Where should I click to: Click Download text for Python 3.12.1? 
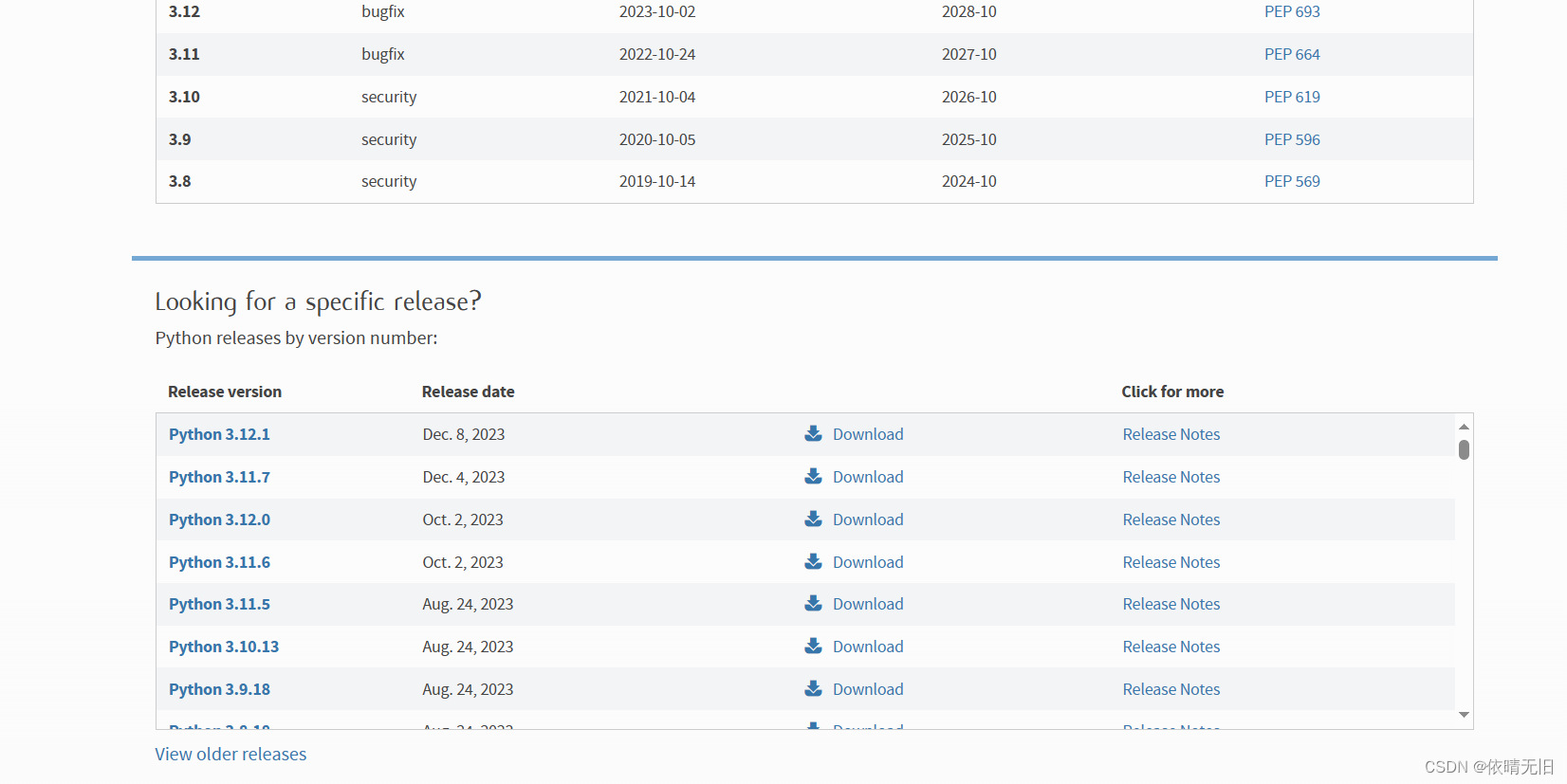pos(868,434)
